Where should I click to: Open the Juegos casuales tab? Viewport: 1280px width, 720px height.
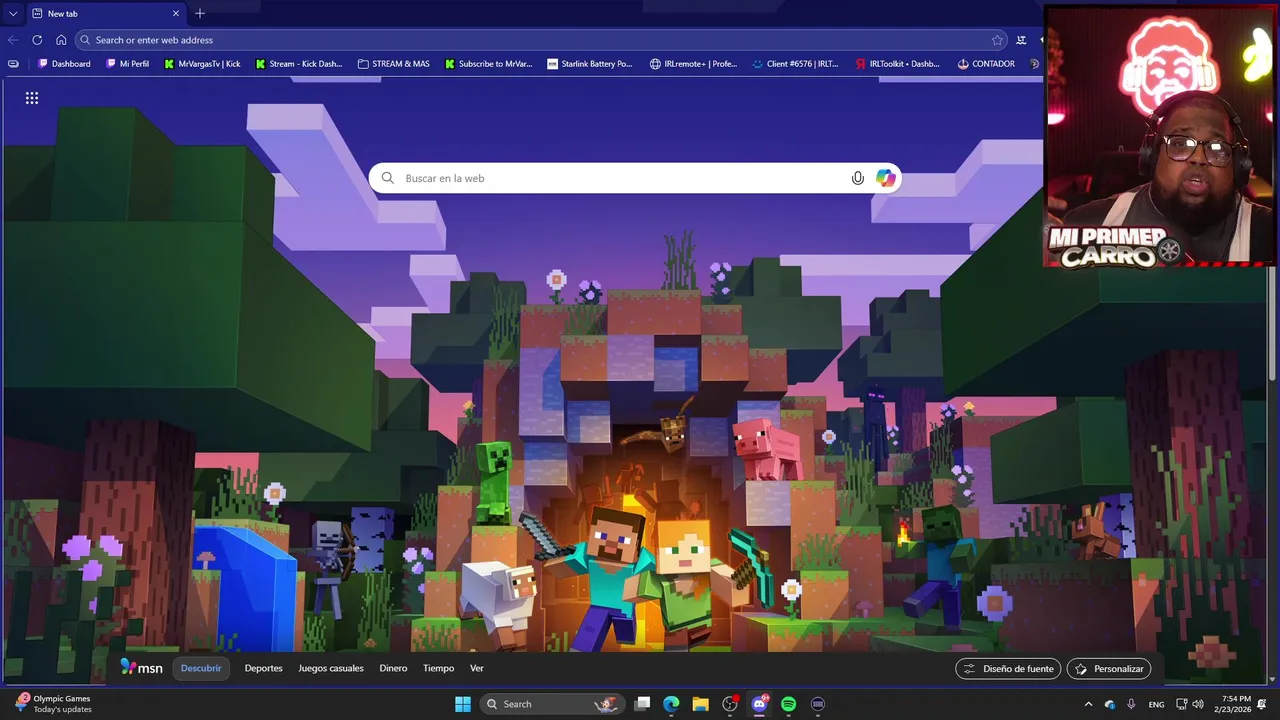(x=331, y=668)
